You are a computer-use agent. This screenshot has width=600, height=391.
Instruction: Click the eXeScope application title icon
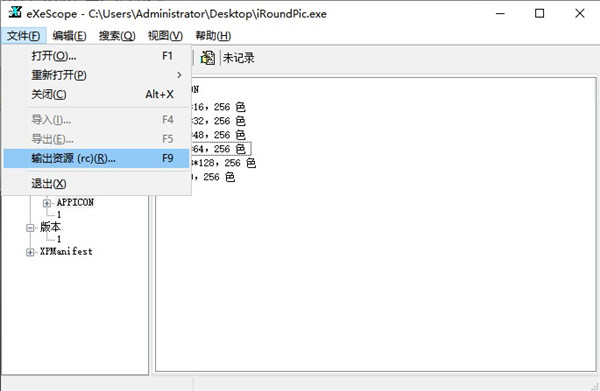15,13
